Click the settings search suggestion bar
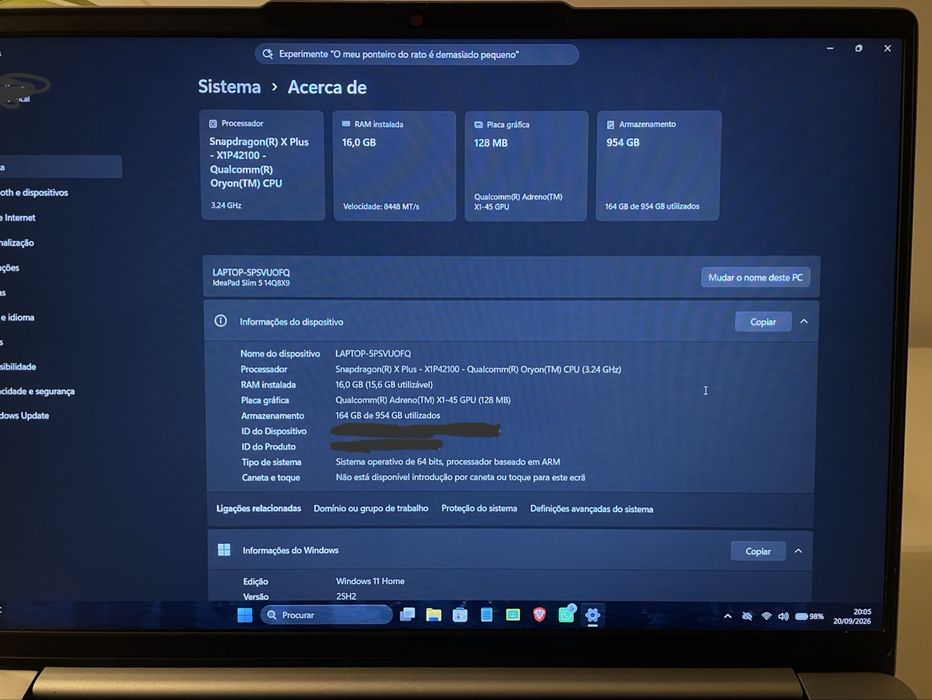Image resolution: width=932 pixels, height=700 pixels. tap(417, 54)
